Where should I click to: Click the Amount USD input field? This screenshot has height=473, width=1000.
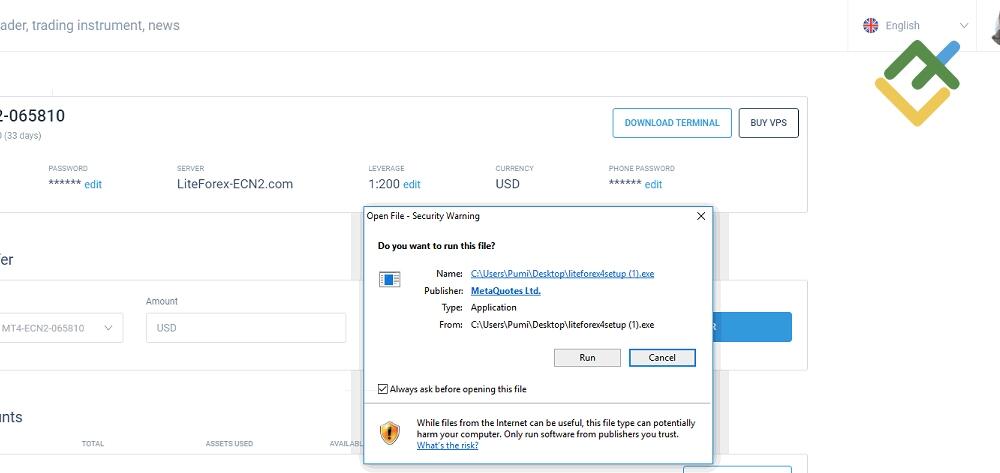coord(246,328)
